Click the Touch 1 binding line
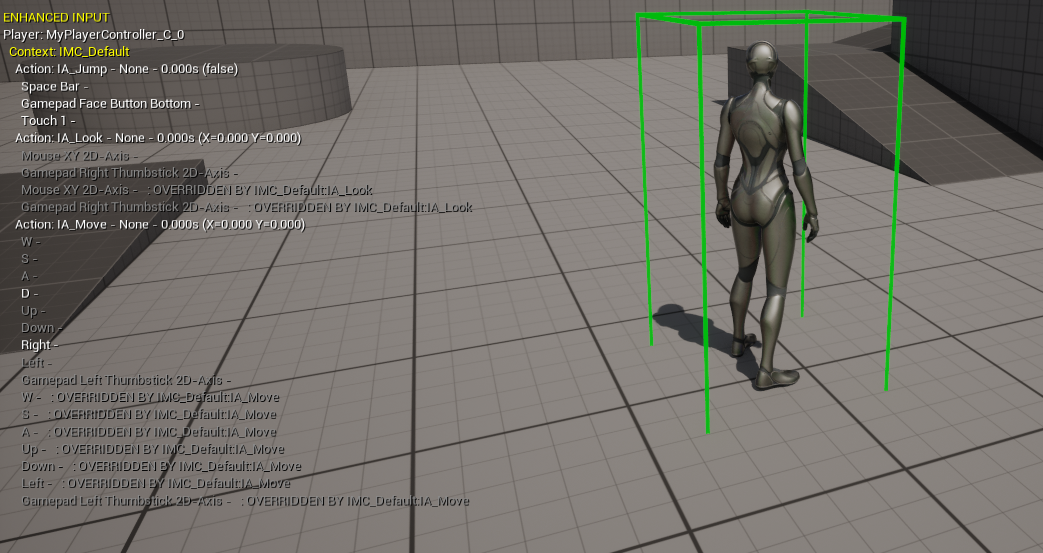 click(48, 121)
